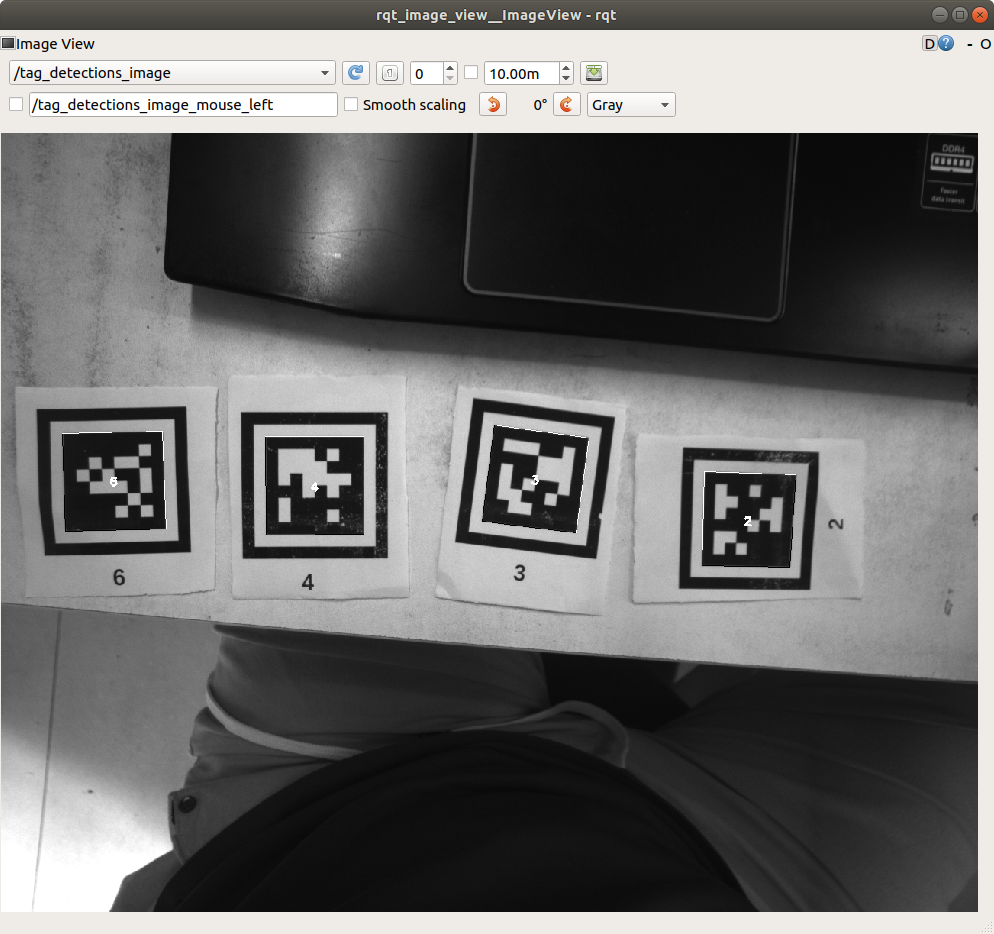Click the /tag_detections_image_mouse_left topic field
The height and width of the screenshot is (934, 994).
[183, 105]
